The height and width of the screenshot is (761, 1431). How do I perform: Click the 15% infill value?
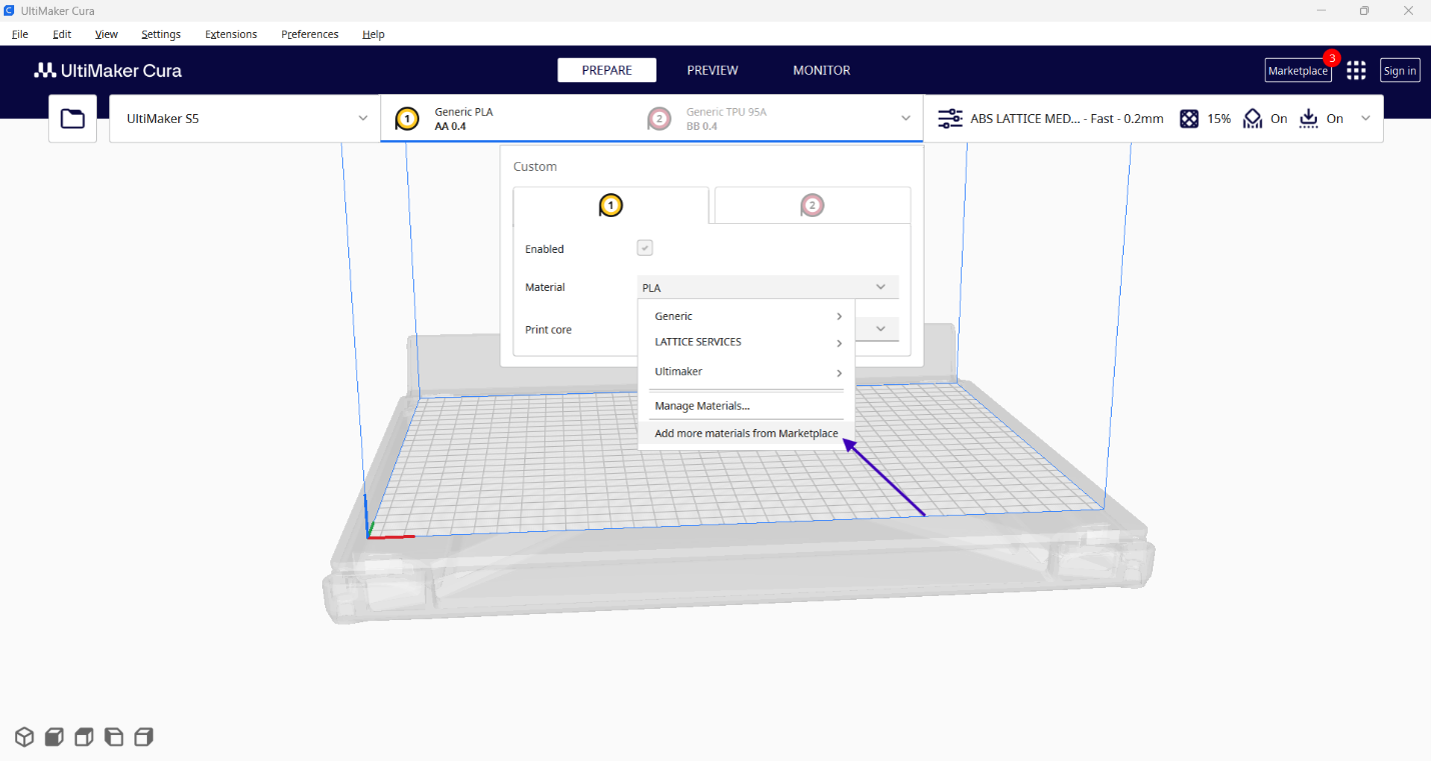click(x=1219, y=118)
